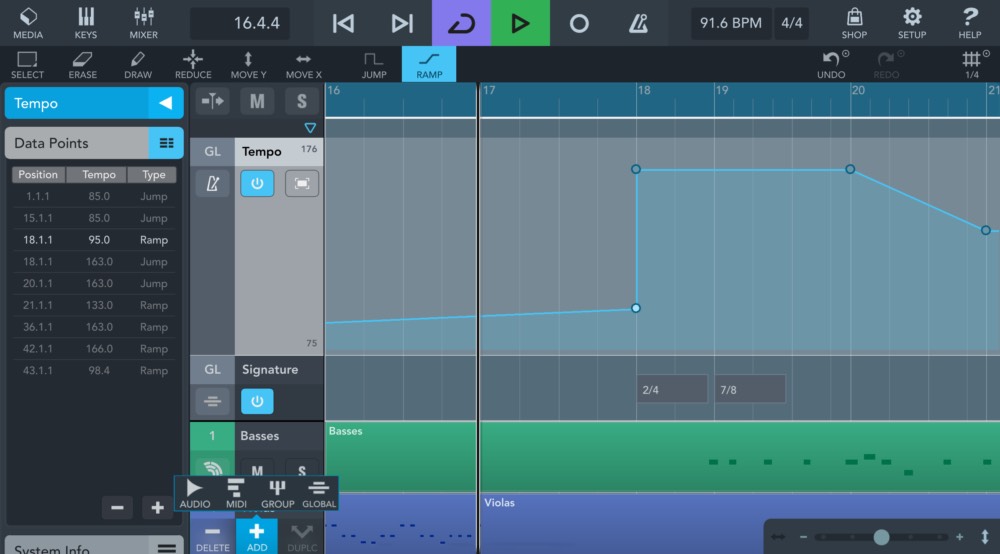Open the 4/4 time signature setting
The height and width of the screenshot is (554, 1000).
[791, 23]
